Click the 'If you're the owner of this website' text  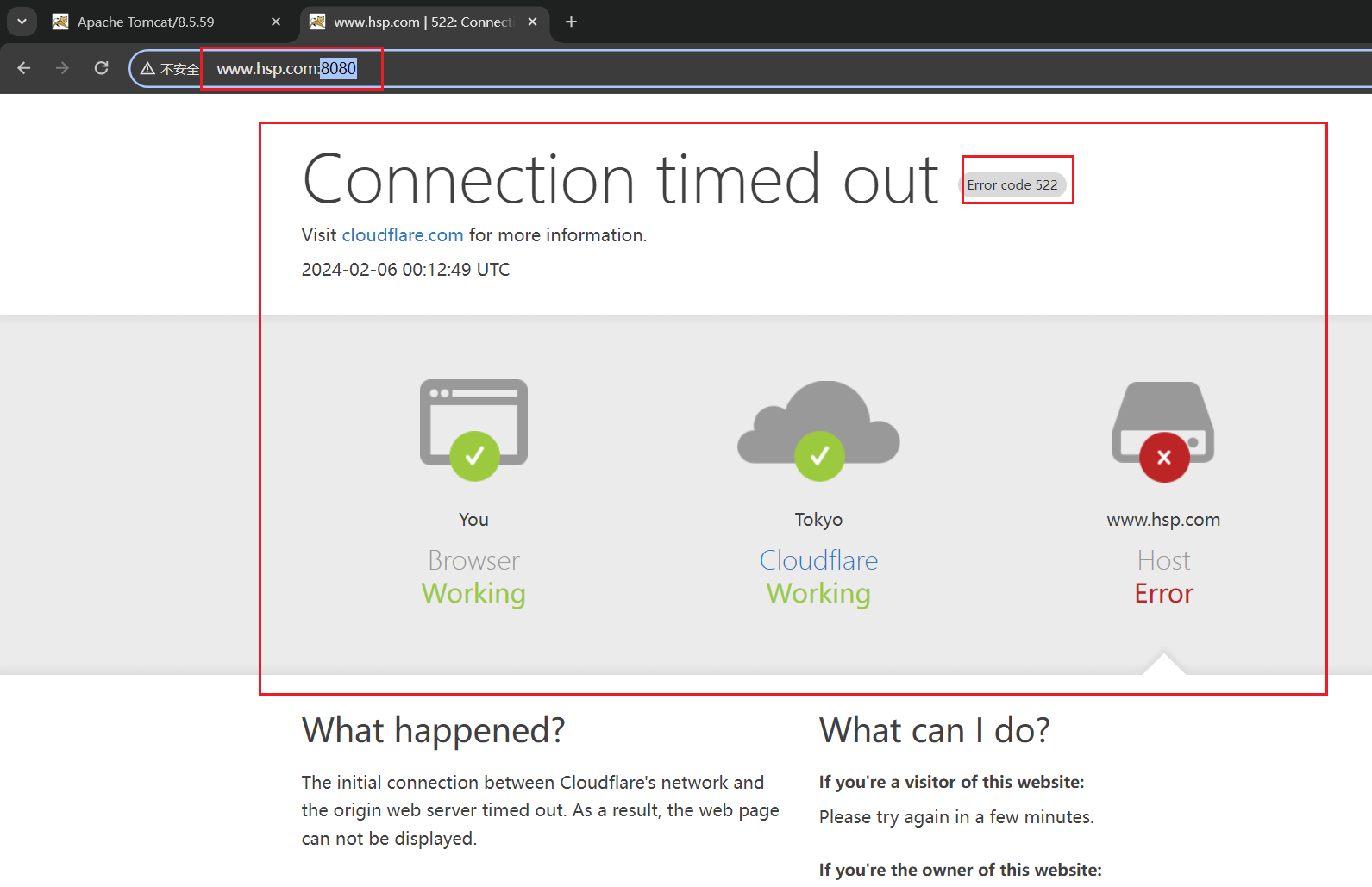(961, 870)
